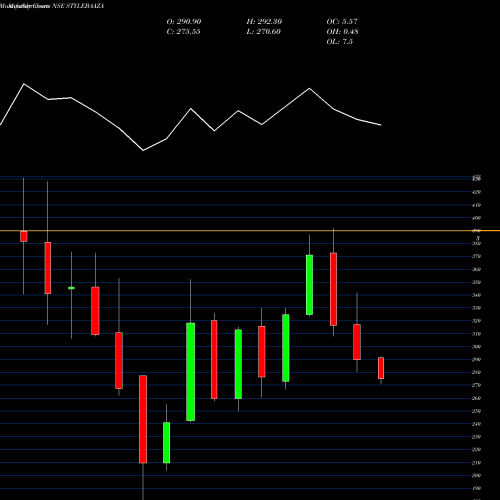Click the low value 'L: 270.60'
This screenshot has width=500, height=500.
[263, 32]
